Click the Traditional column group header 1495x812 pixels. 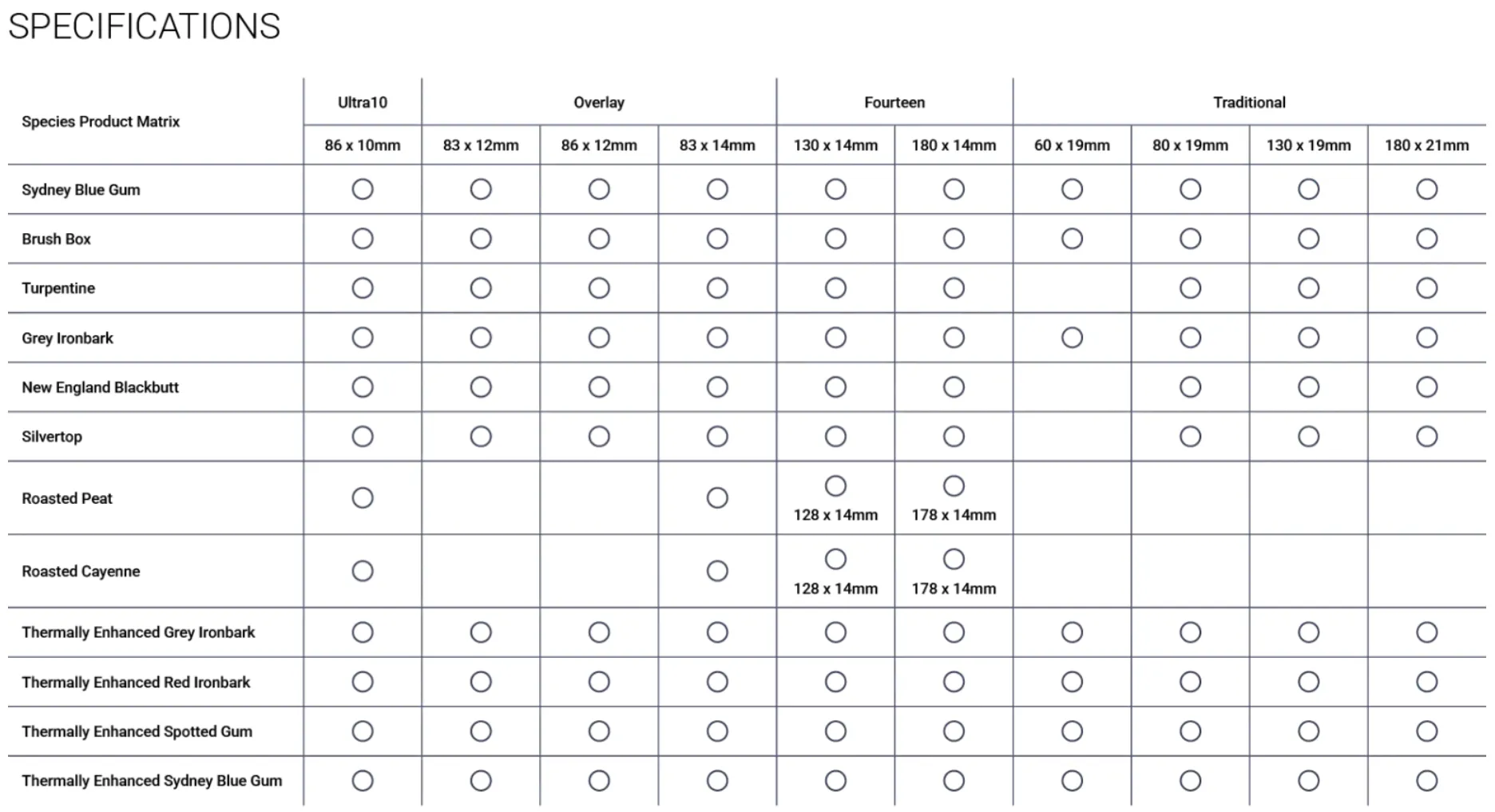1249,102
